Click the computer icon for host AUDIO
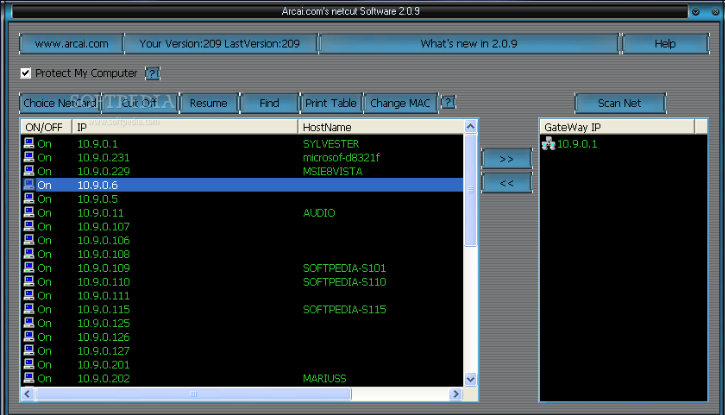This screenshot has width=725, height=415. pyautogui.click(x=29, y=213)
